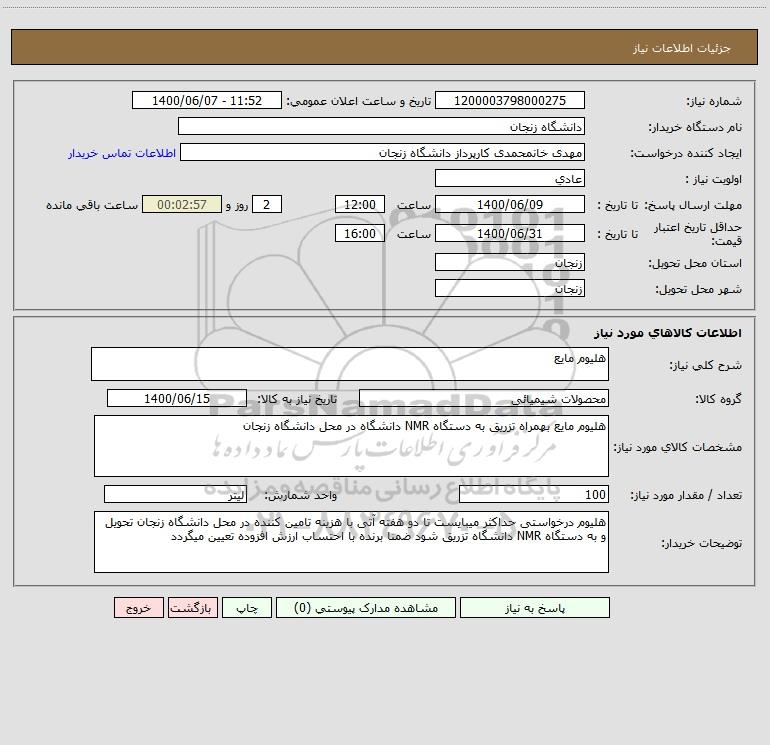Click the label 'شماره نیاز:'

[714, 101]
